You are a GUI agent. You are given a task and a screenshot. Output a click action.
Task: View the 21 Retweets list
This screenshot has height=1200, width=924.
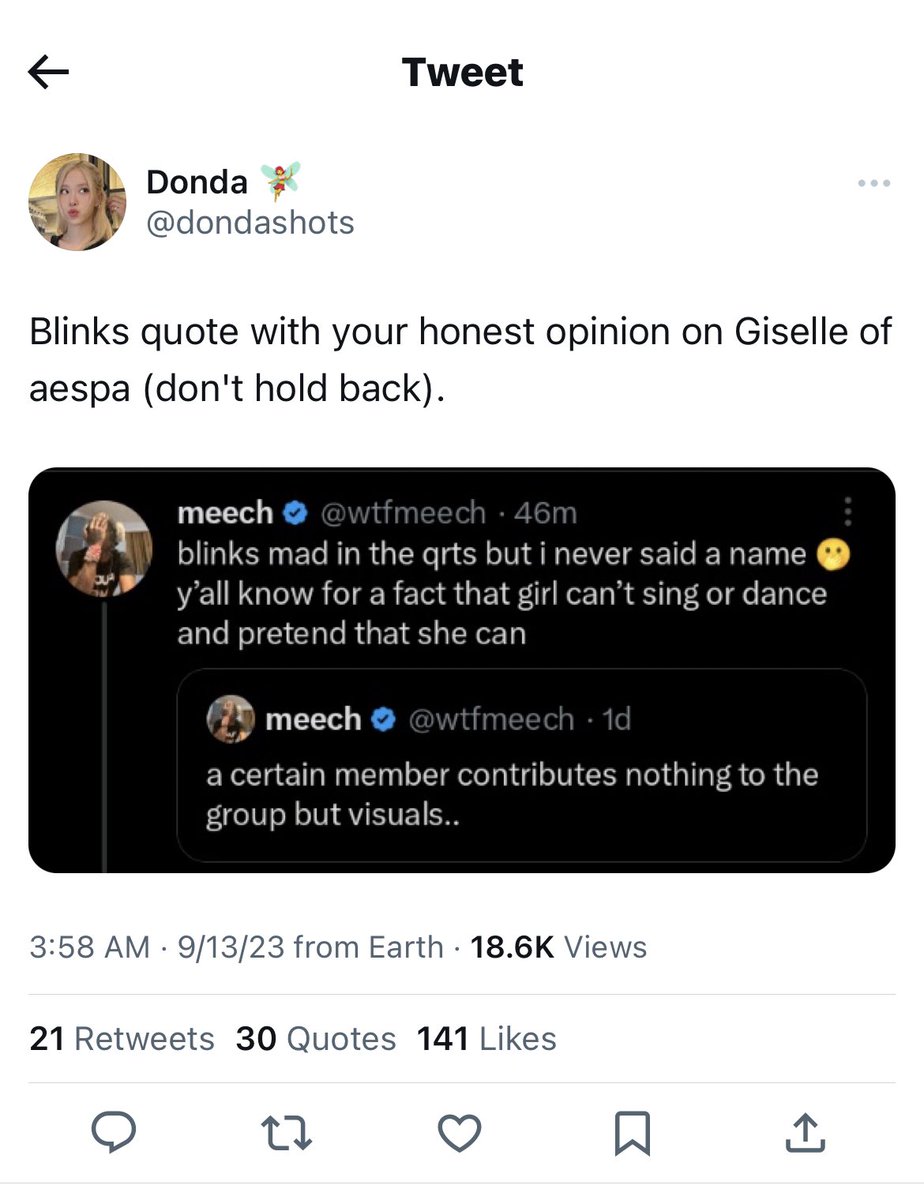[122, 1038]
